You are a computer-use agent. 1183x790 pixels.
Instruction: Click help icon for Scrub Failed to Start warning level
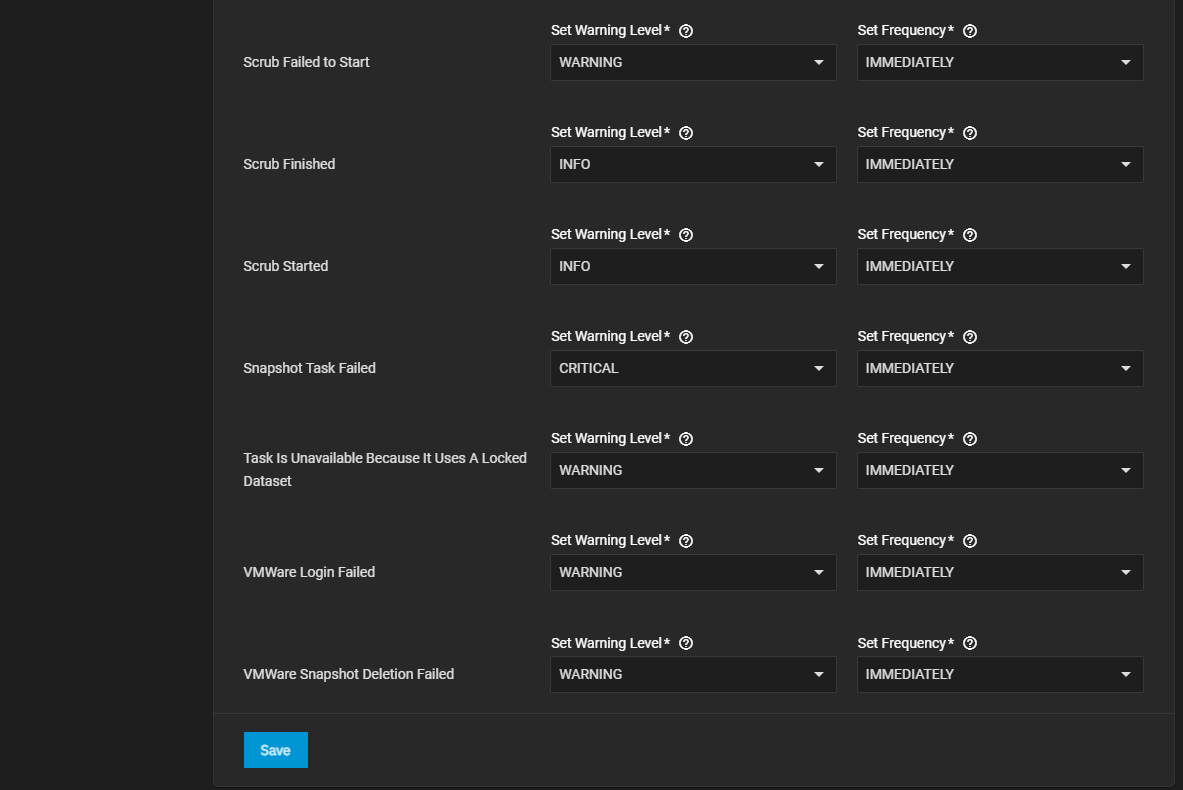(x=686, y=31)
